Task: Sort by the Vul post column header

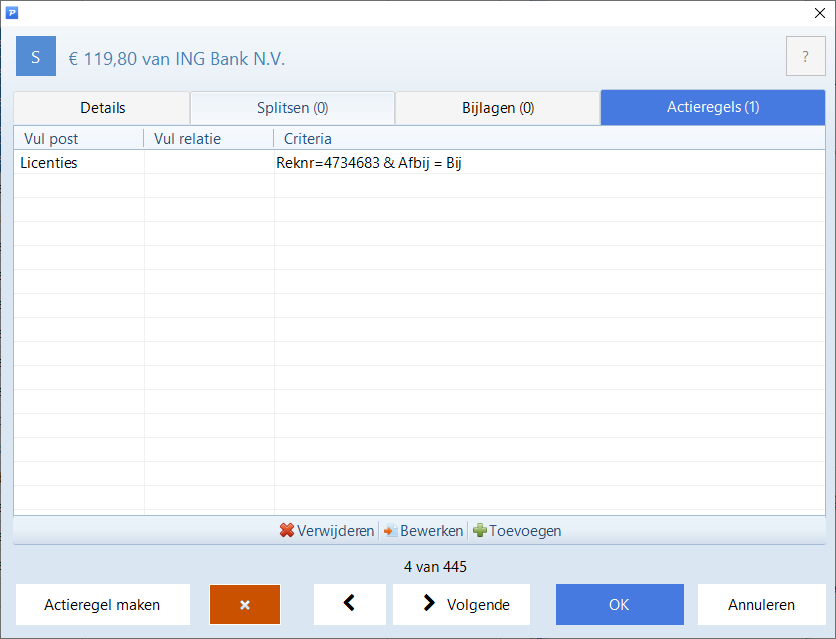Action: coord(78,138)
